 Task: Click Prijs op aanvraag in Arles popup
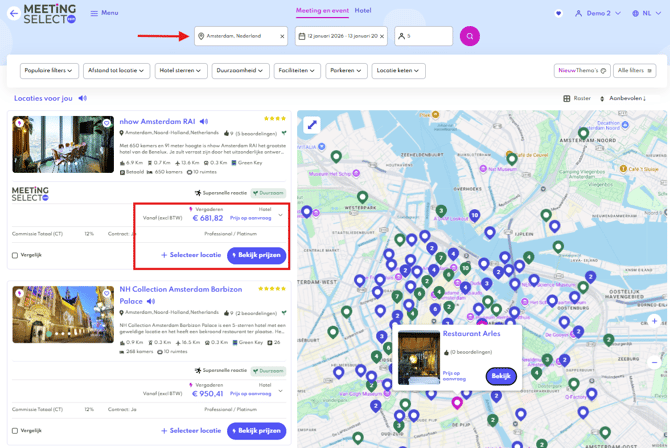click(x=454, y=376)
